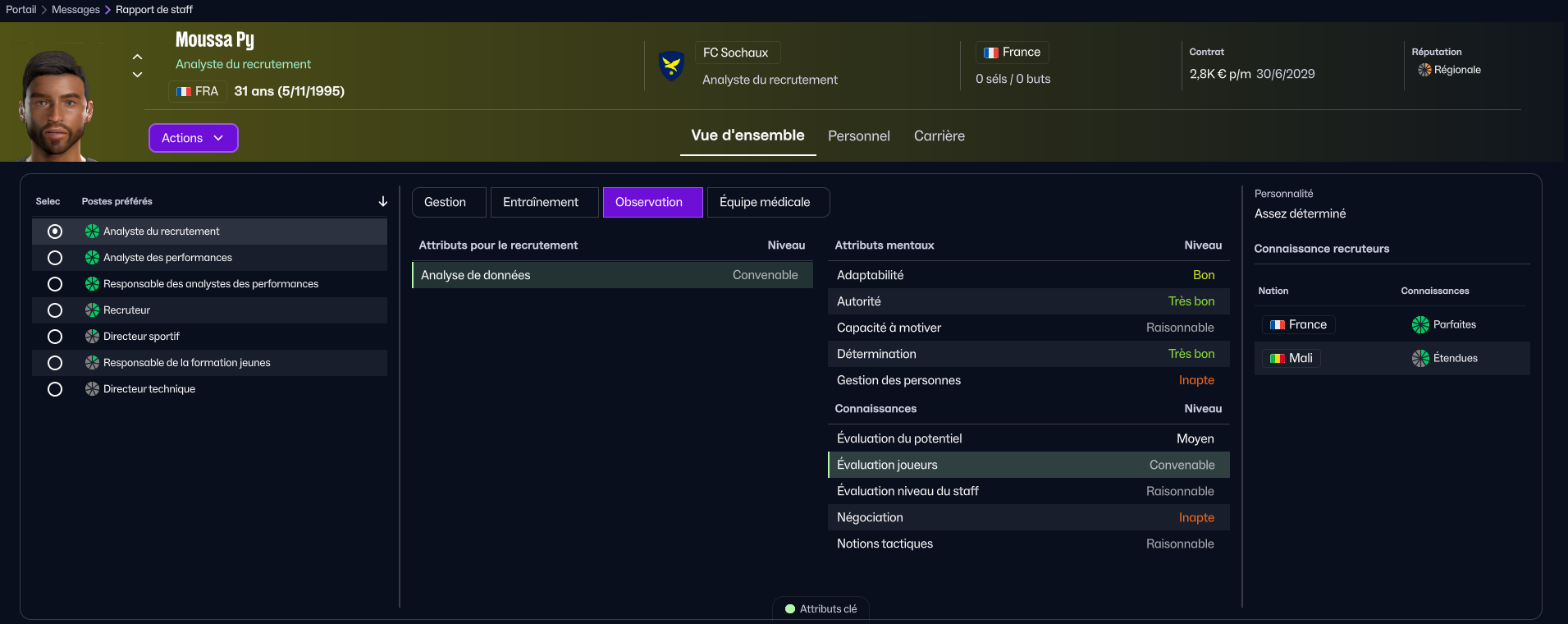Sort Postes préférés using the down arrow

tap(382, 202)
